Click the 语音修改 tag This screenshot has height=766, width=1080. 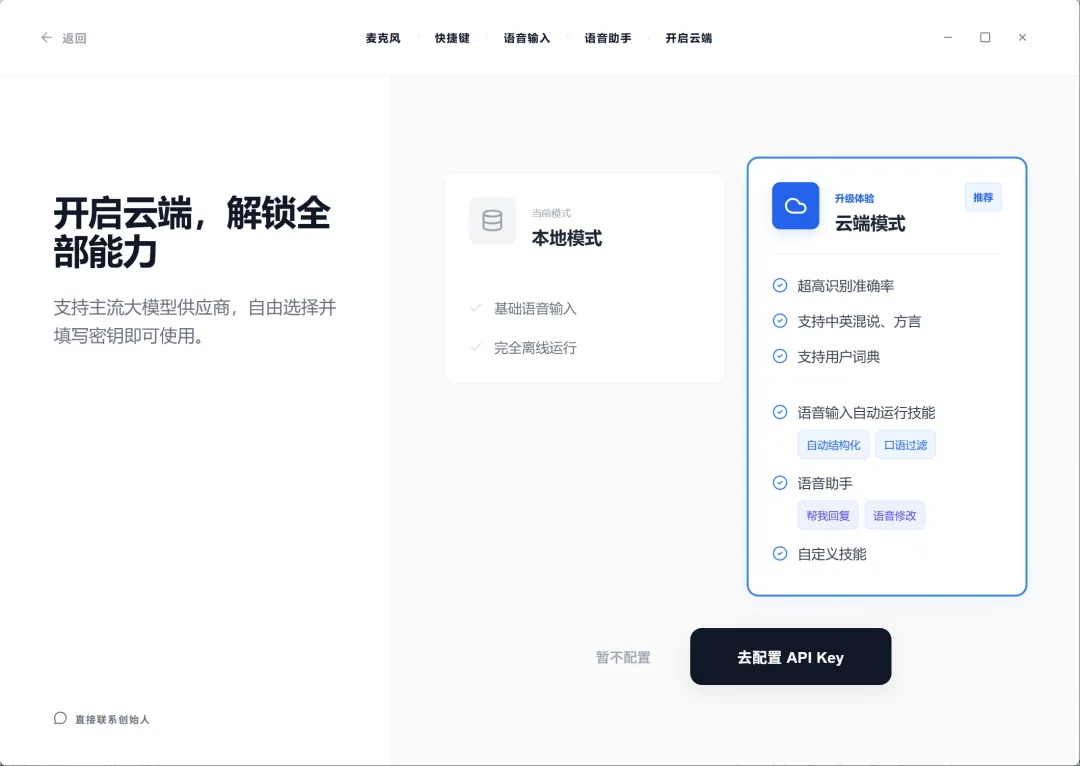[895, 515]
